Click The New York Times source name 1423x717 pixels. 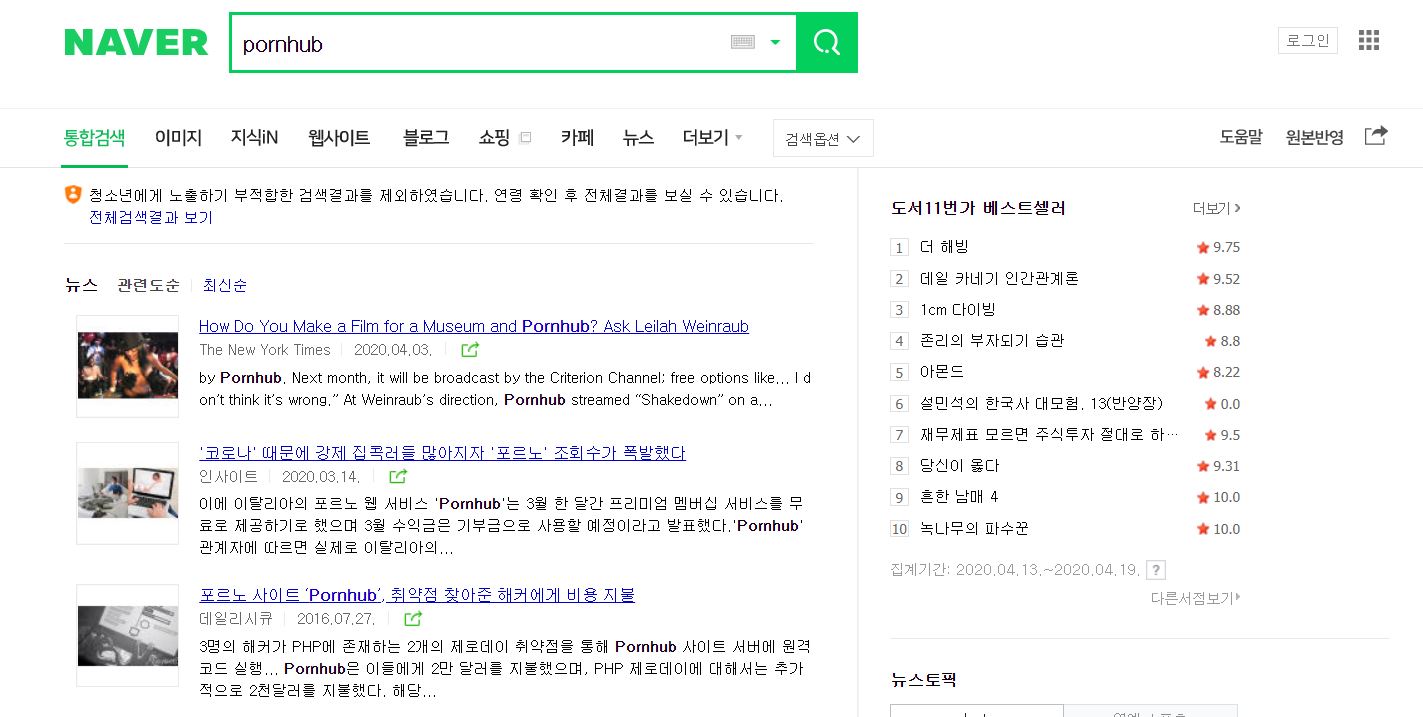tap(265, 350)
